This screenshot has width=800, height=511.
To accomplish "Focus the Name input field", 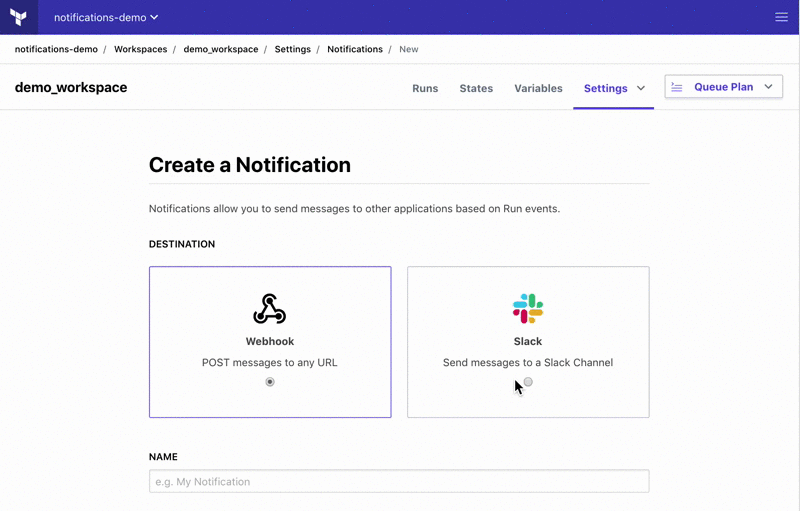I will click(399, 481).
